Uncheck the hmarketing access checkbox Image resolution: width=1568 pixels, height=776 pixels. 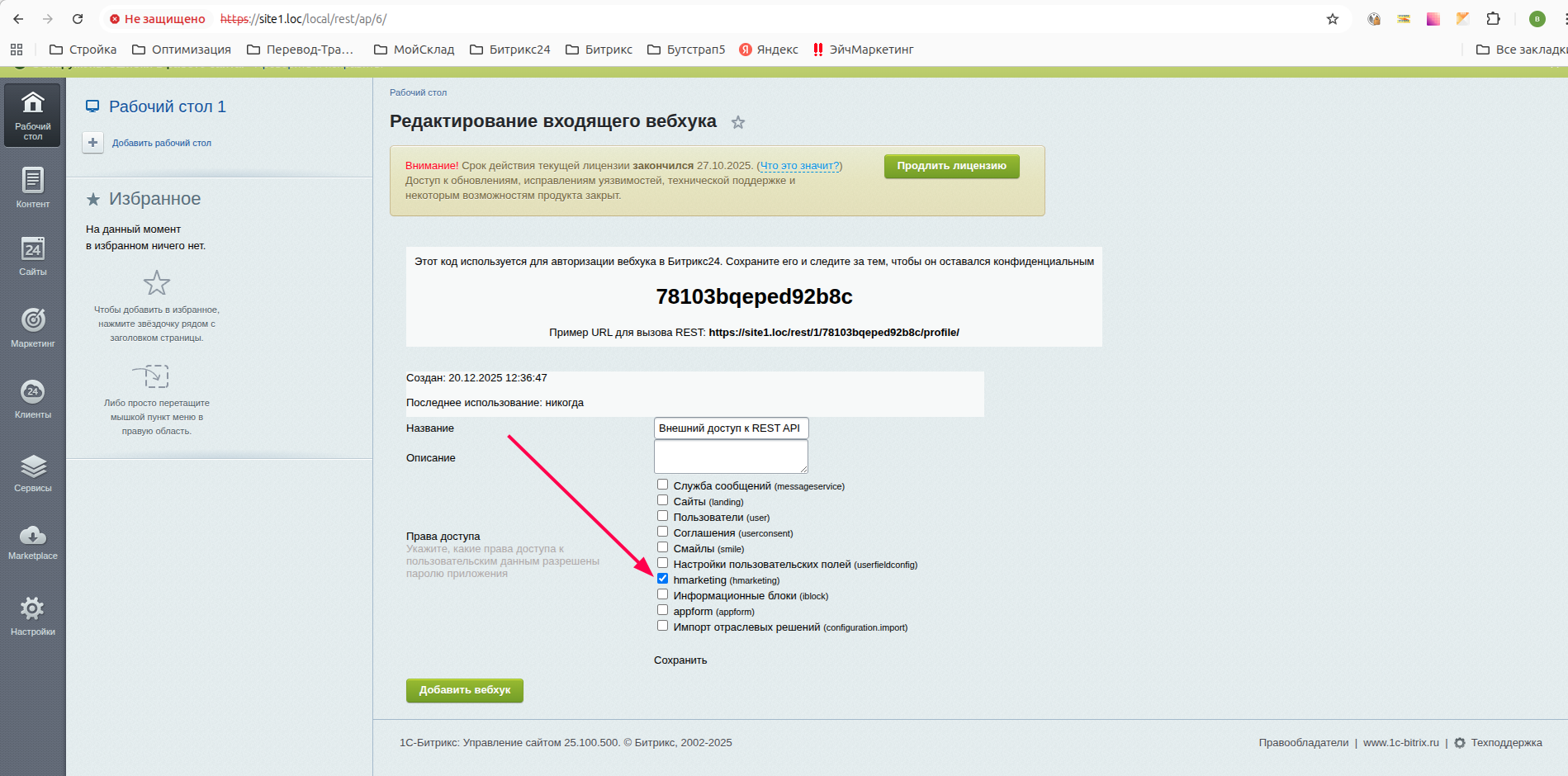(662, 579)
